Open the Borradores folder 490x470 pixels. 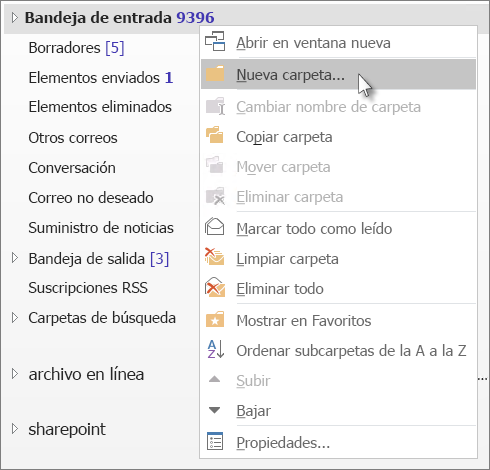point(76,48)
